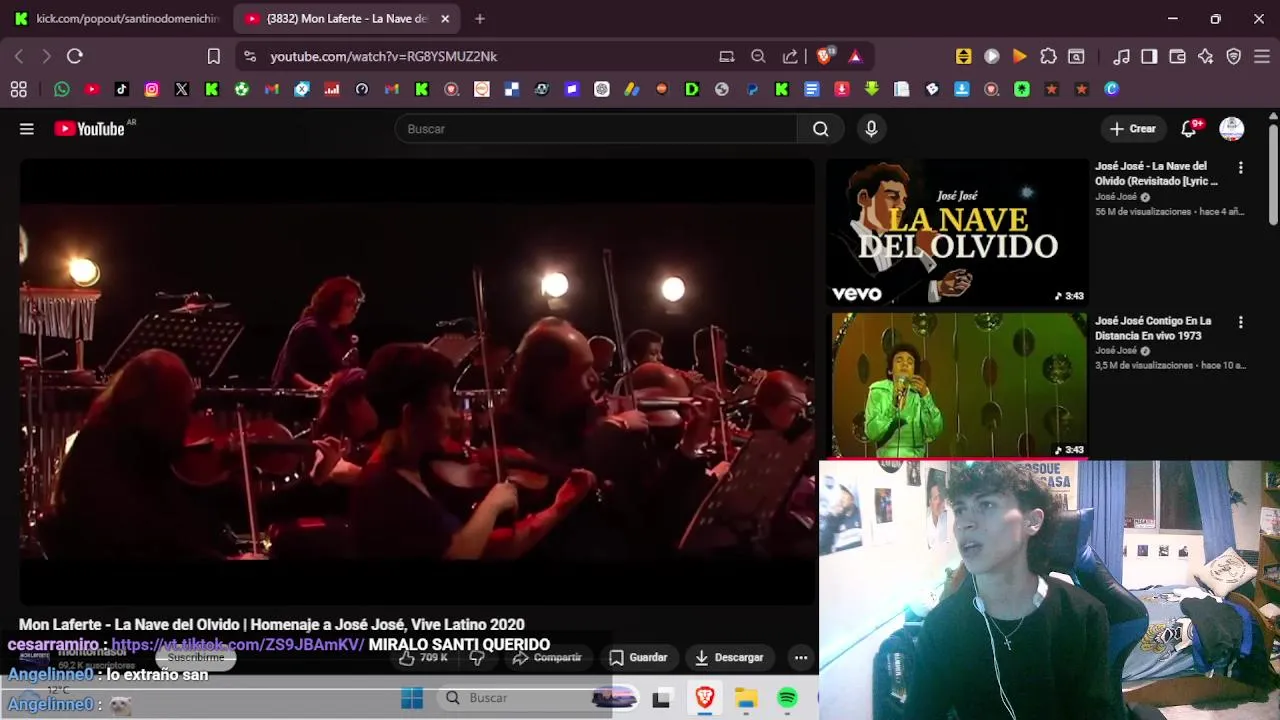
Task: Open the YouTube account avatar menu
Action: pos(1232,129)
